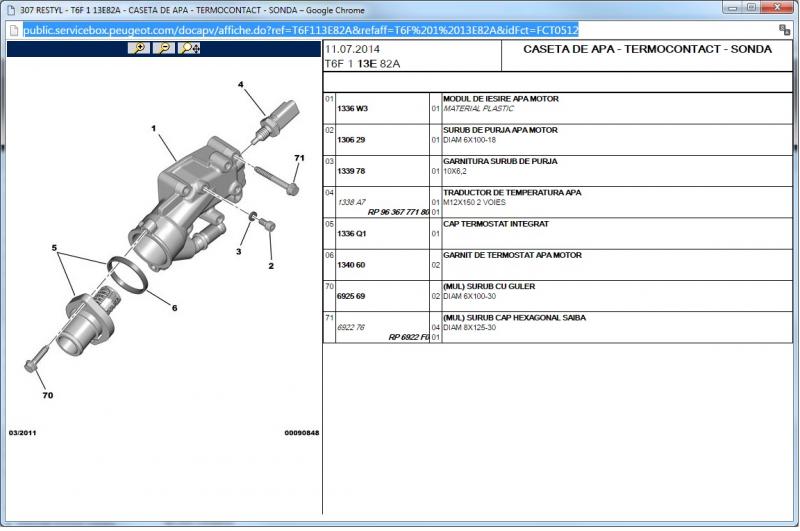800x531 pixels.
Task: Select part number 1306 29
Action: 351,140
